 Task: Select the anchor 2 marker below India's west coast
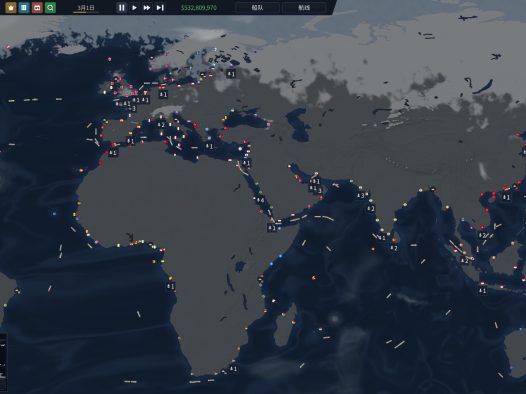(371, 209)
